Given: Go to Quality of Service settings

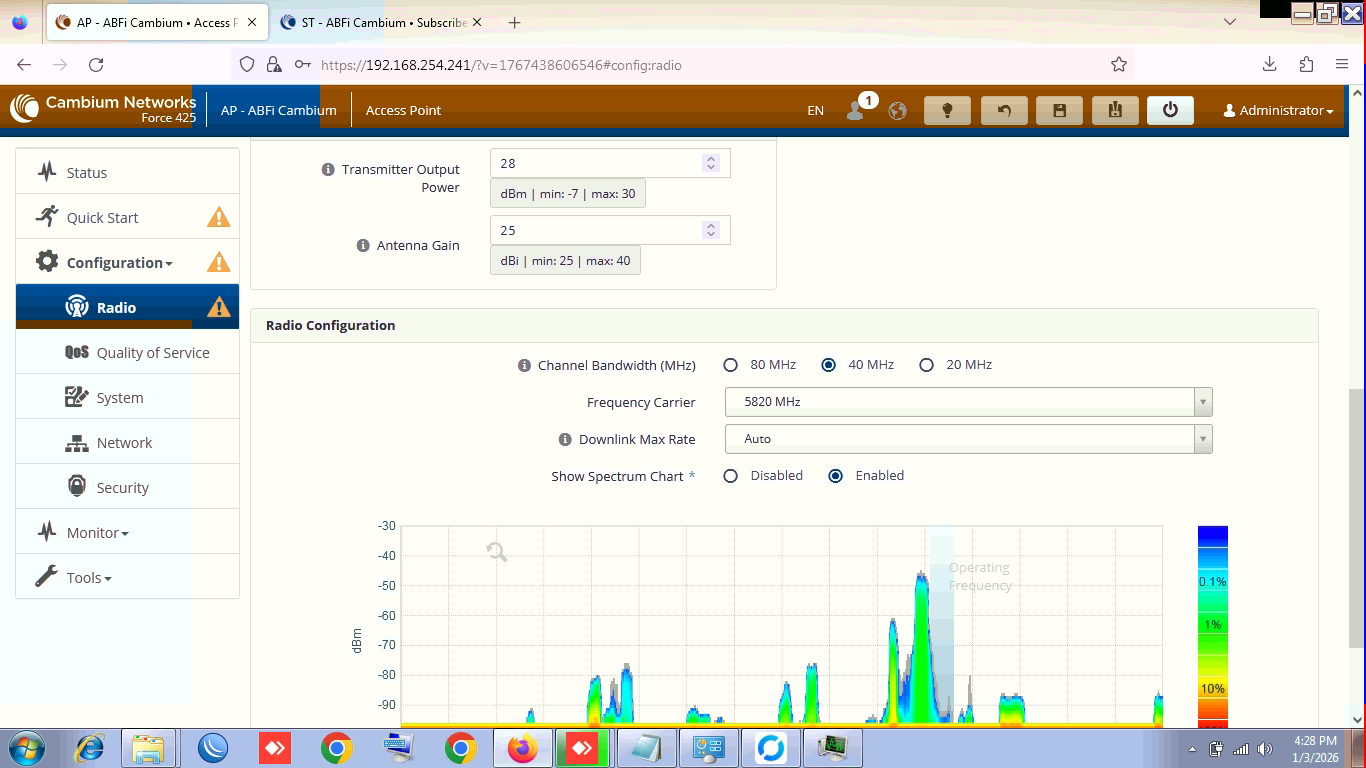Looking at the screenshot, I should [152, 353].
